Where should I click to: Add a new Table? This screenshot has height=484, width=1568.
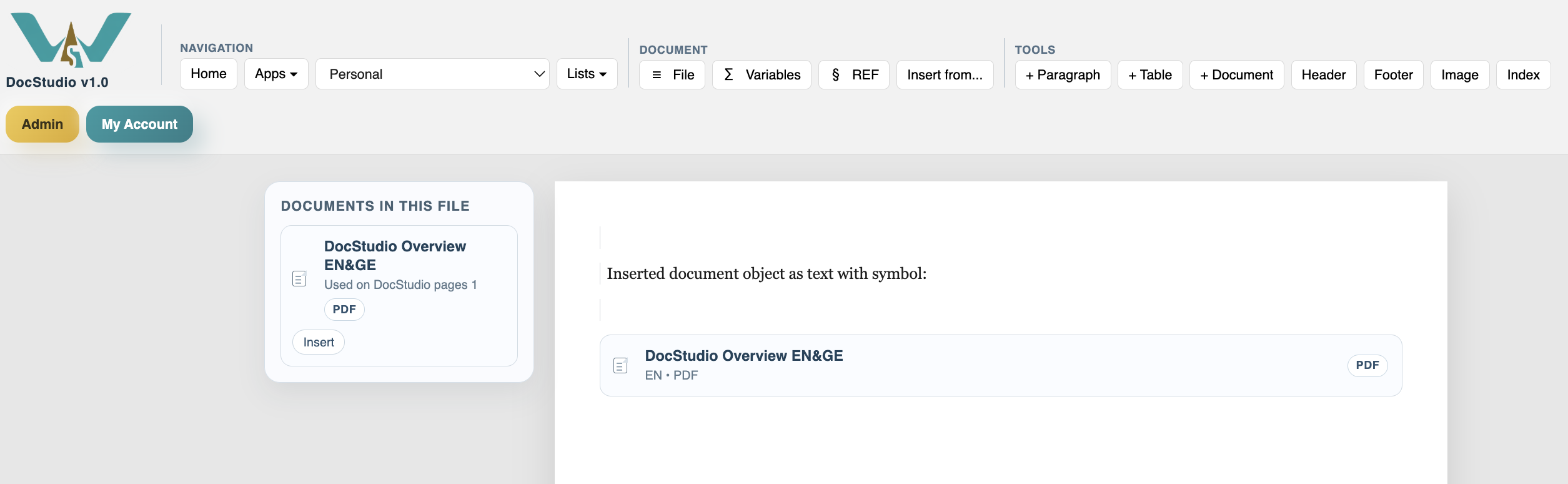coord(1150,75)
